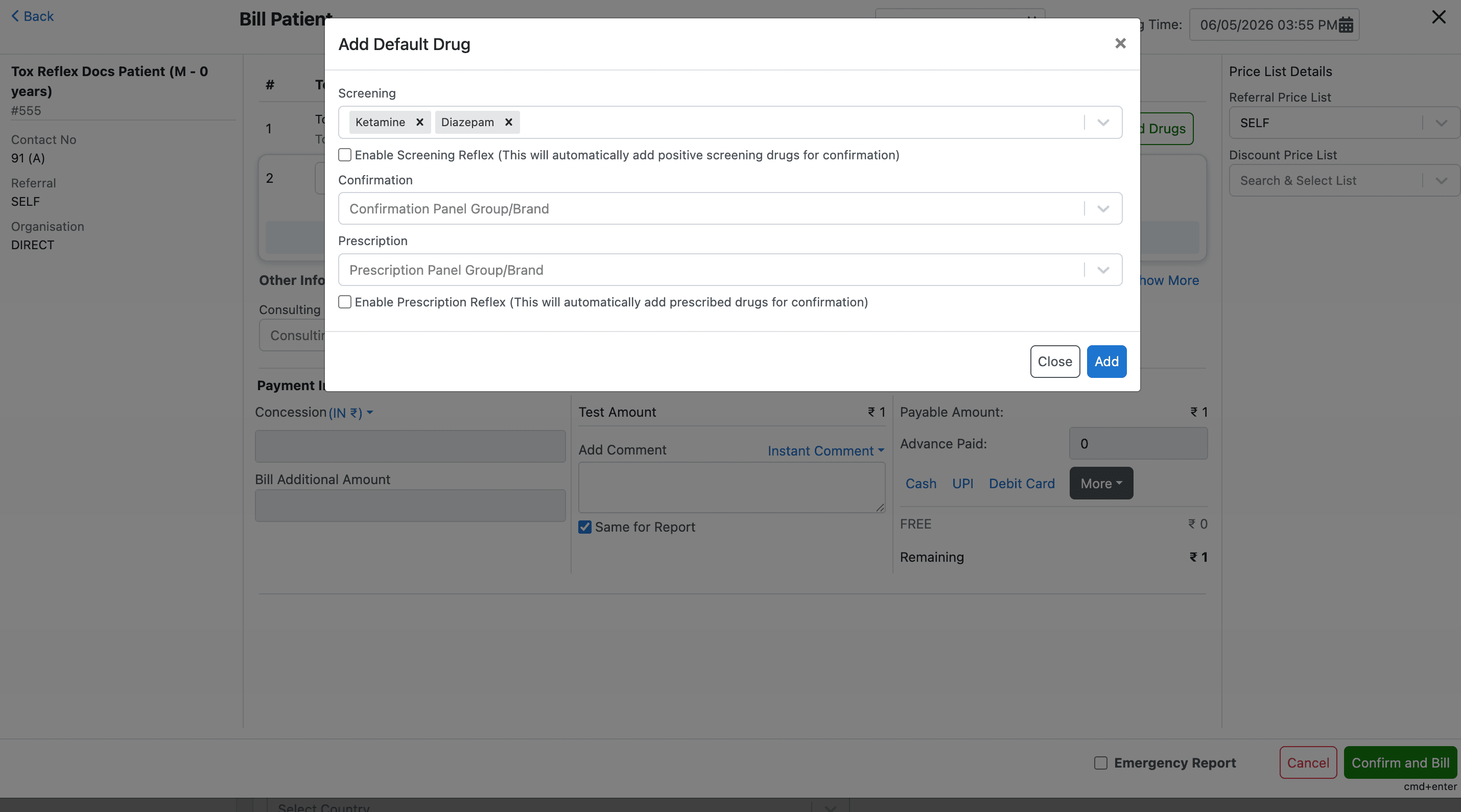
Task: Click the billing time date field
Action: point(1274,25)
